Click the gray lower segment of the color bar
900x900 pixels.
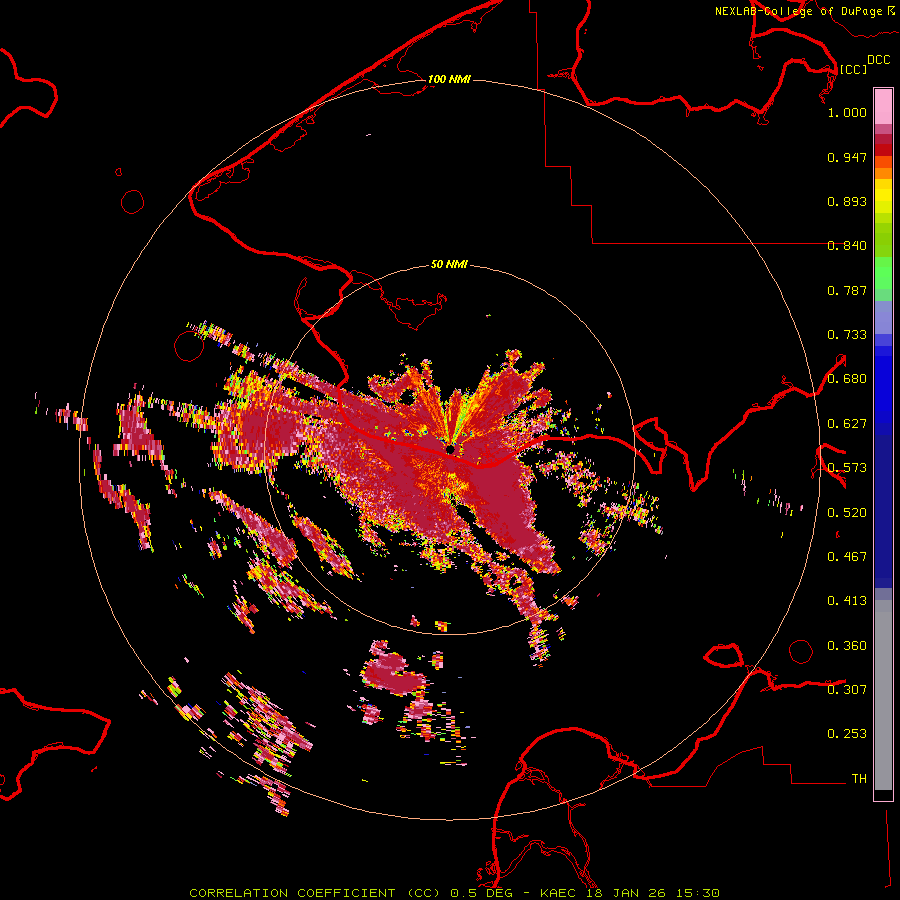(x=883, y=695)
